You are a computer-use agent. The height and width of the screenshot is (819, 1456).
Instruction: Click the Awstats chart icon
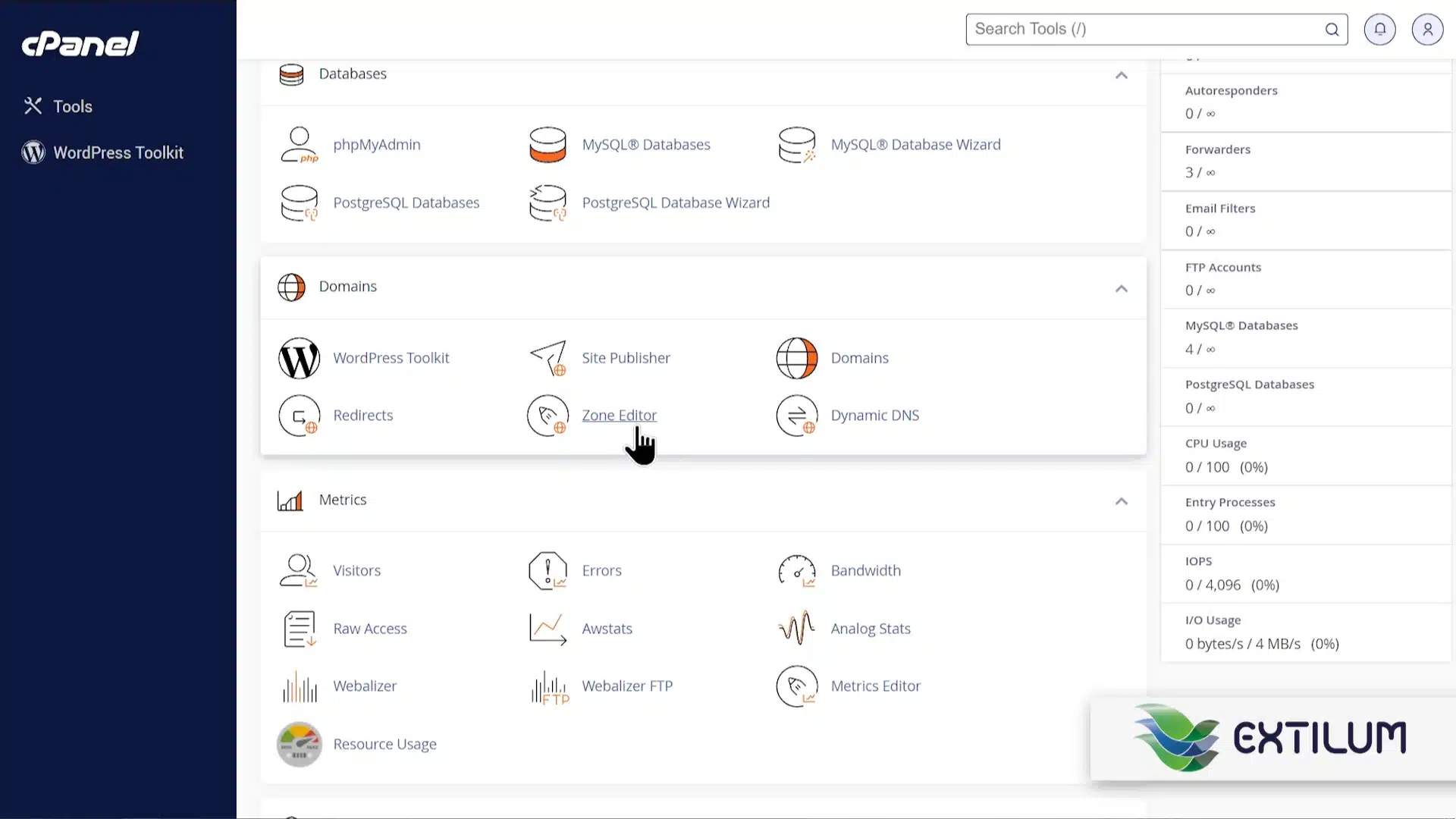pos(548,629)
